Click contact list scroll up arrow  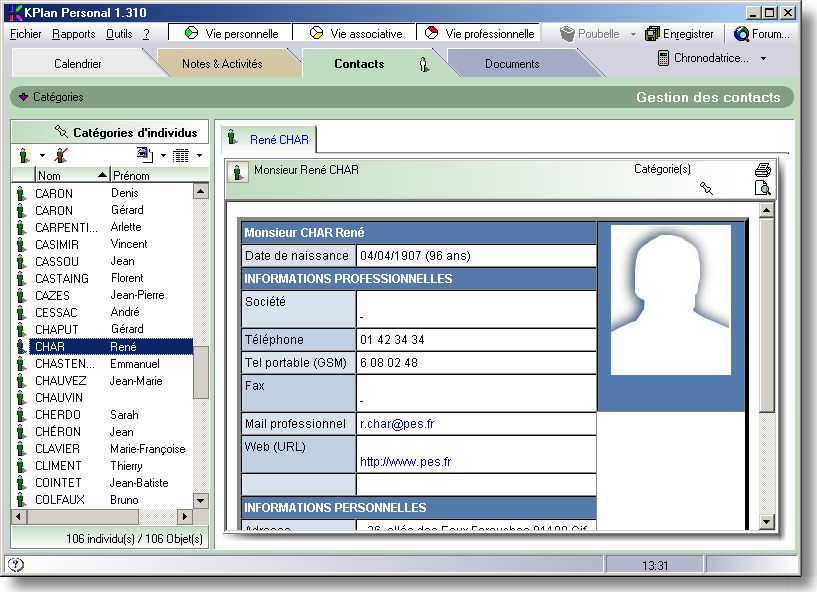click(201, 191)
